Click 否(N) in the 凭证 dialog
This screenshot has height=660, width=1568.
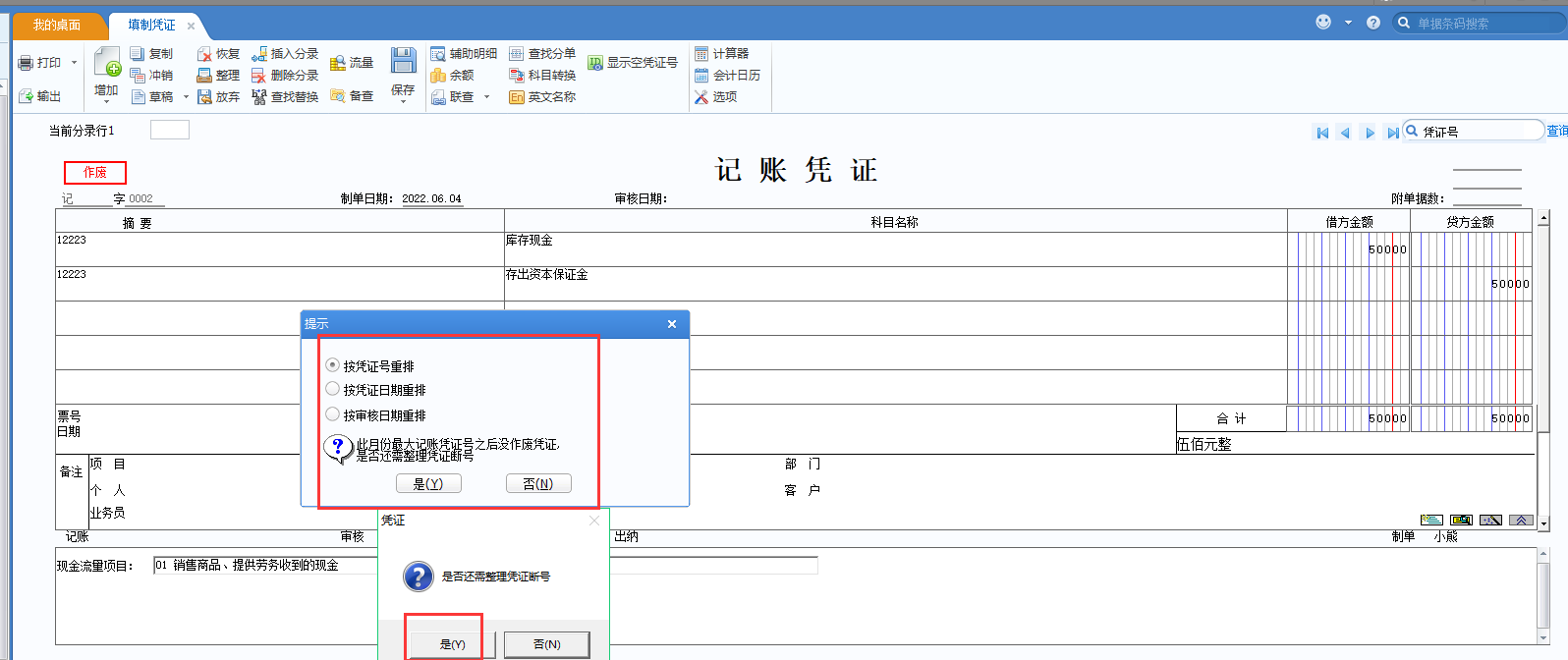(546, 644)
